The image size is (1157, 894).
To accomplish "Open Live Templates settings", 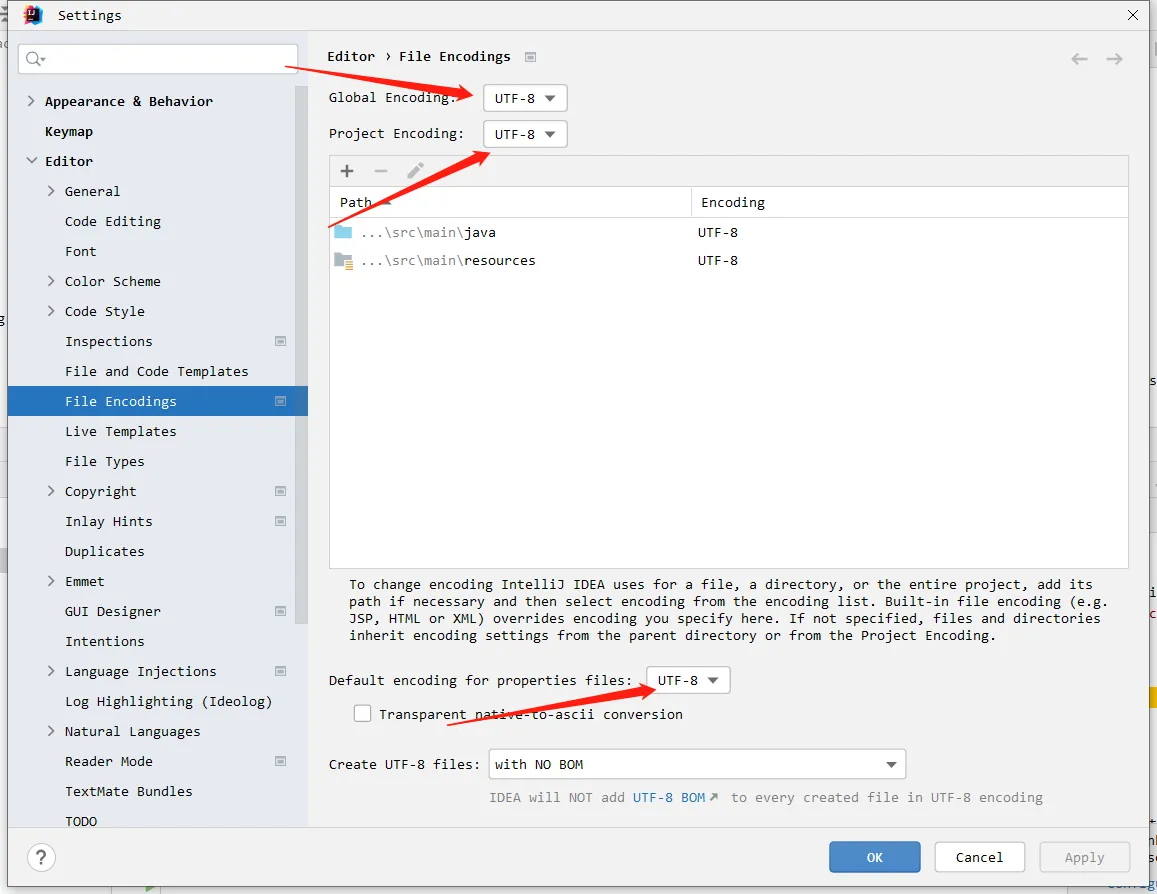I will [121, 432].
